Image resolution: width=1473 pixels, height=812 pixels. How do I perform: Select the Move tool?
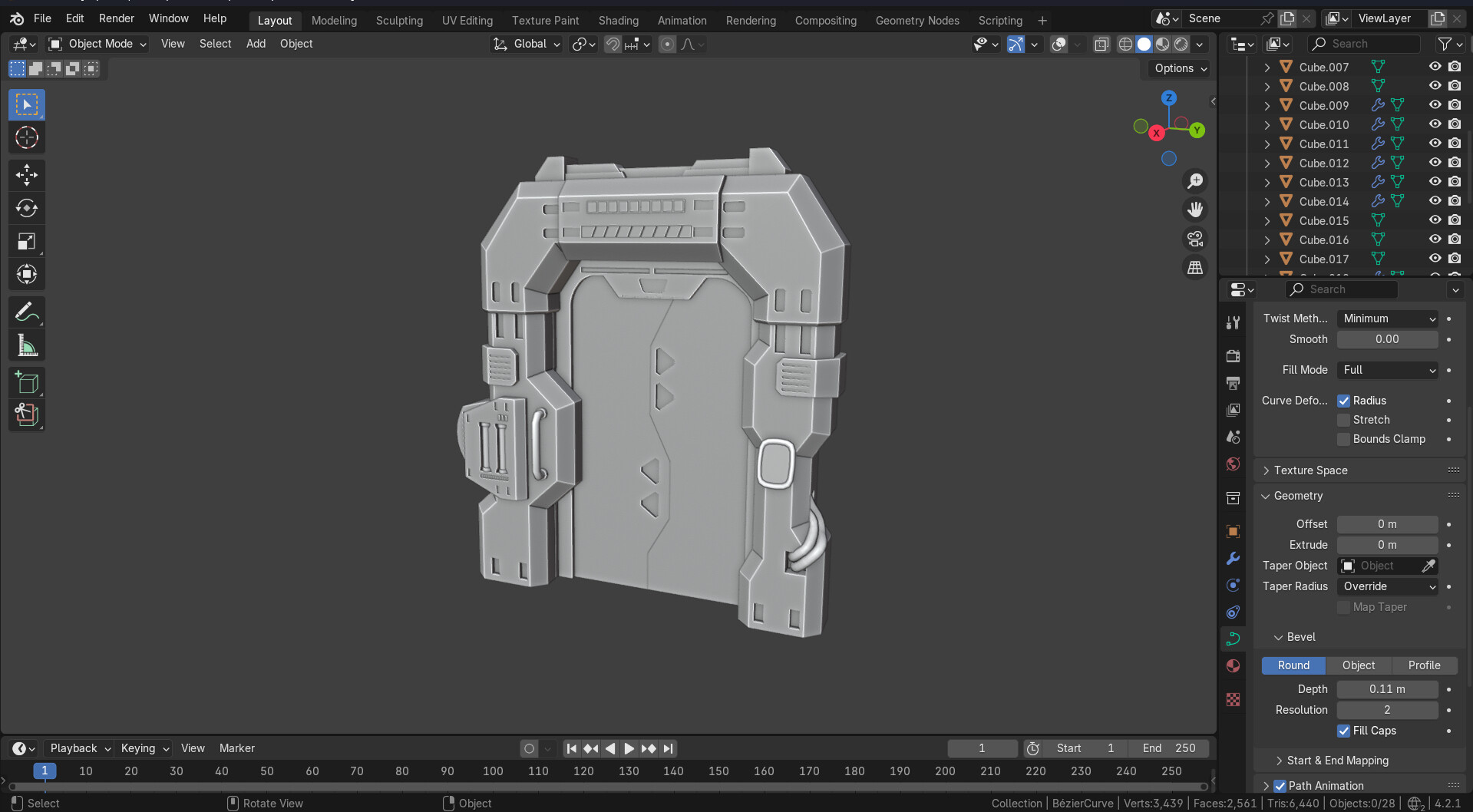tap(26, 174)
